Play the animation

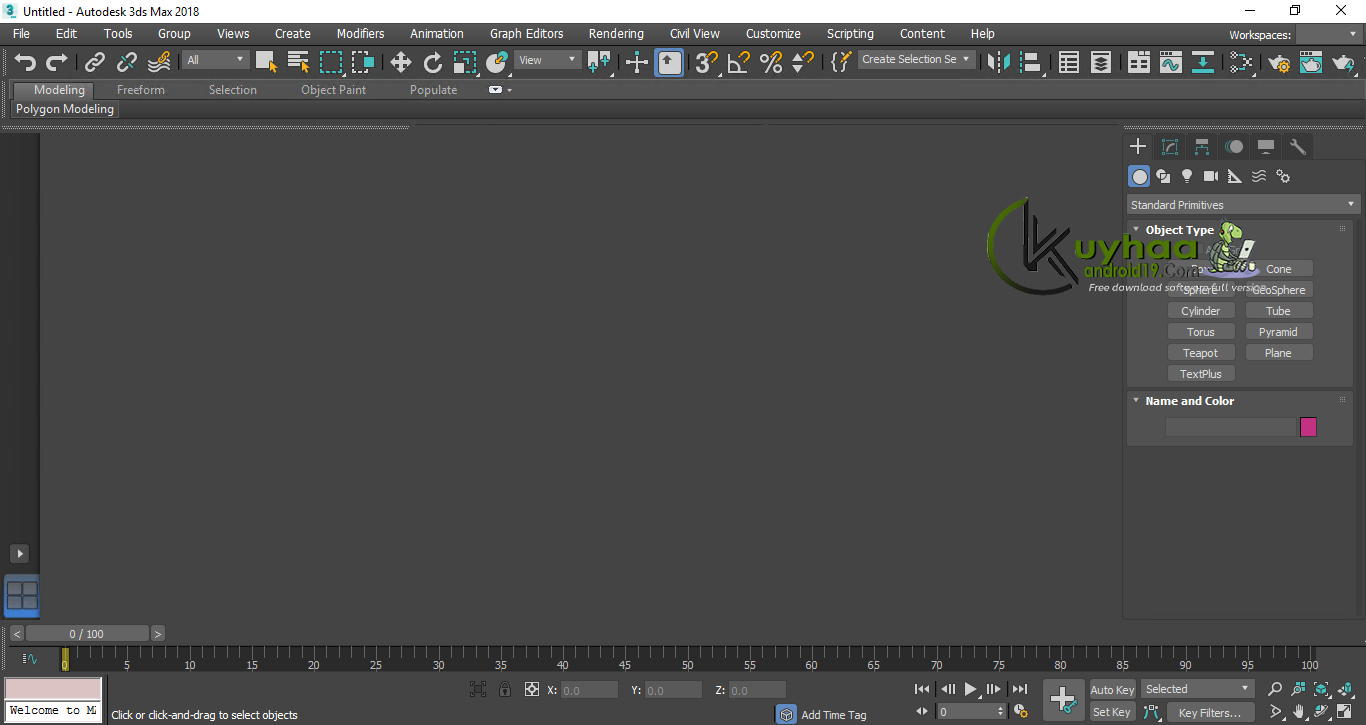[x=970, y=689]
